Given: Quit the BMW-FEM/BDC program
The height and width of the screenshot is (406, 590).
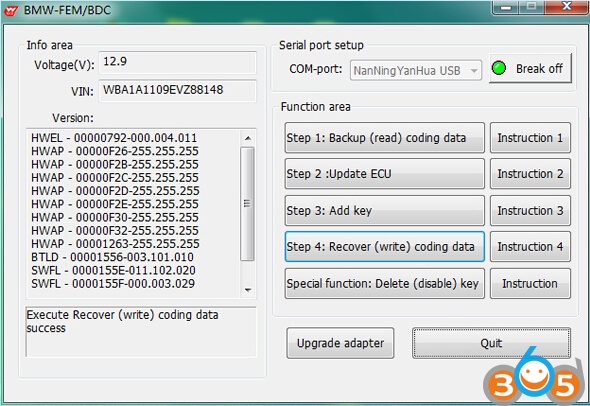Looking at the screenshot, I should coord(491,343).
